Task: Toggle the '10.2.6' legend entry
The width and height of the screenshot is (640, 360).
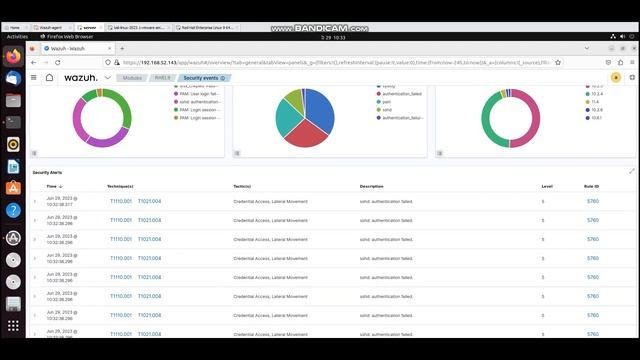Action: coord(594,110)
